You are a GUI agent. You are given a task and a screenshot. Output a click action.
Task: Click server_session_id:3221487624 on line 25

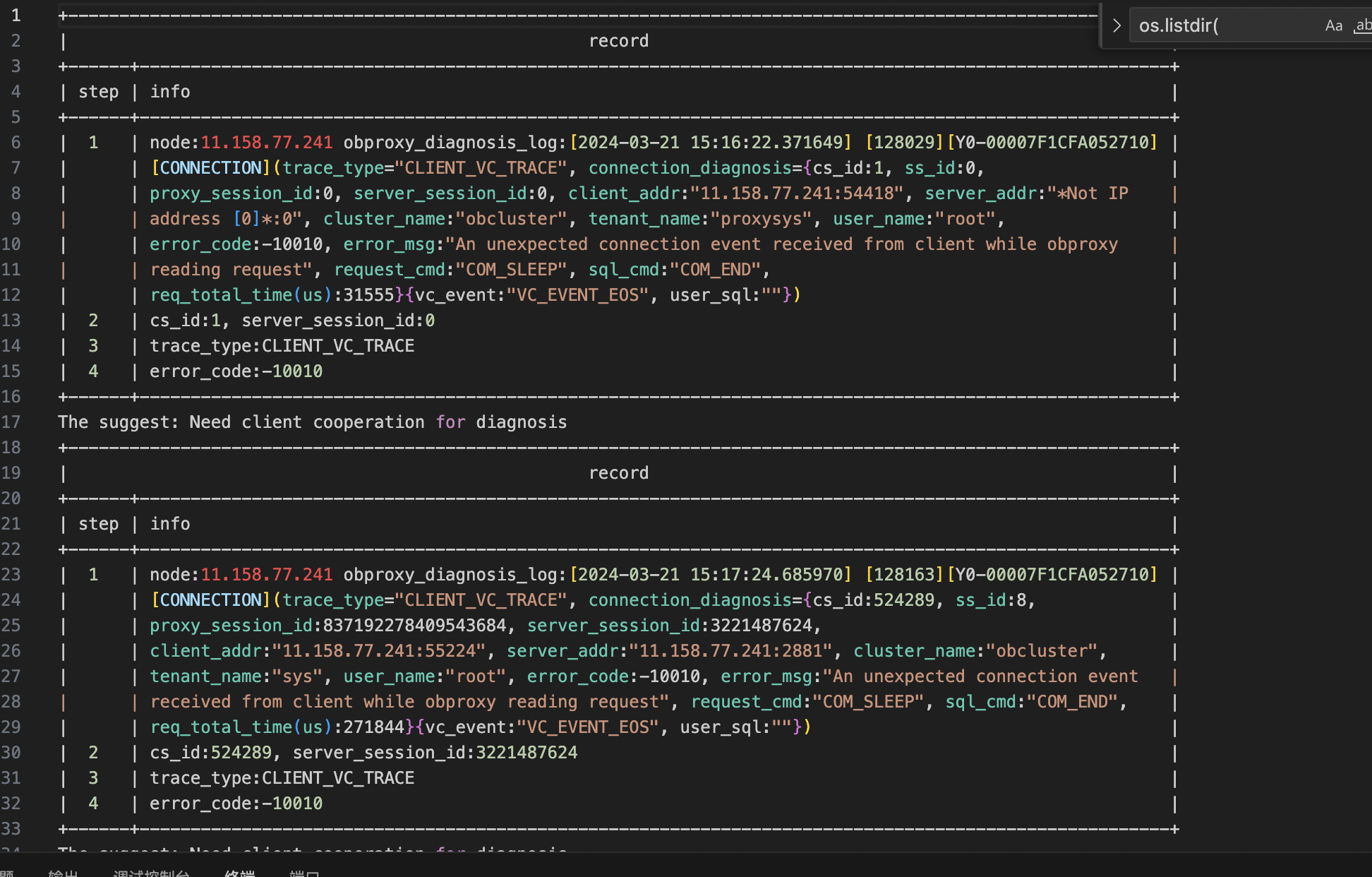click(670, 626)
